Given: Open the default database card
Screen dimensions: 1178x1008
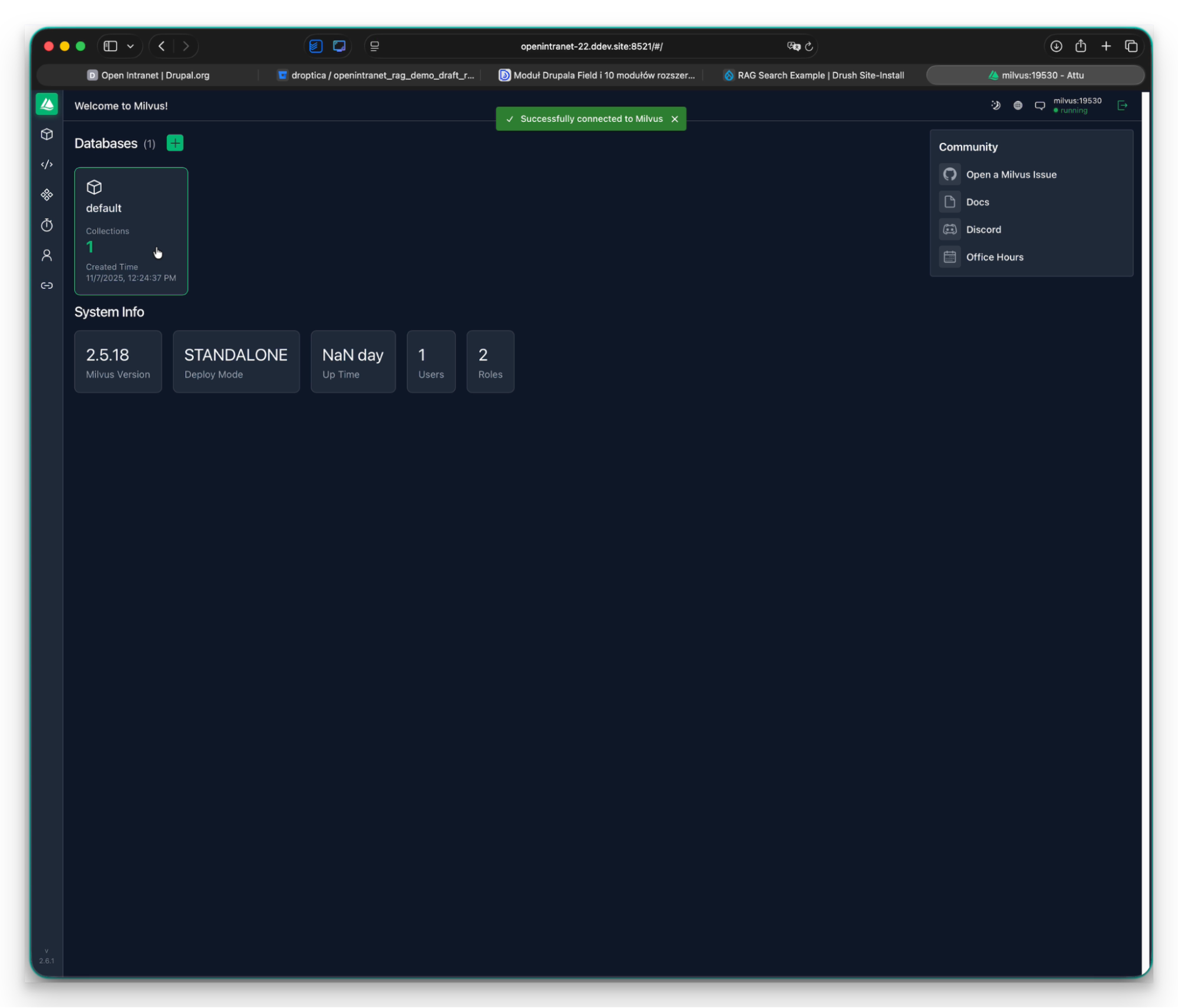Looking at the screenshot, I should [131, 231].
